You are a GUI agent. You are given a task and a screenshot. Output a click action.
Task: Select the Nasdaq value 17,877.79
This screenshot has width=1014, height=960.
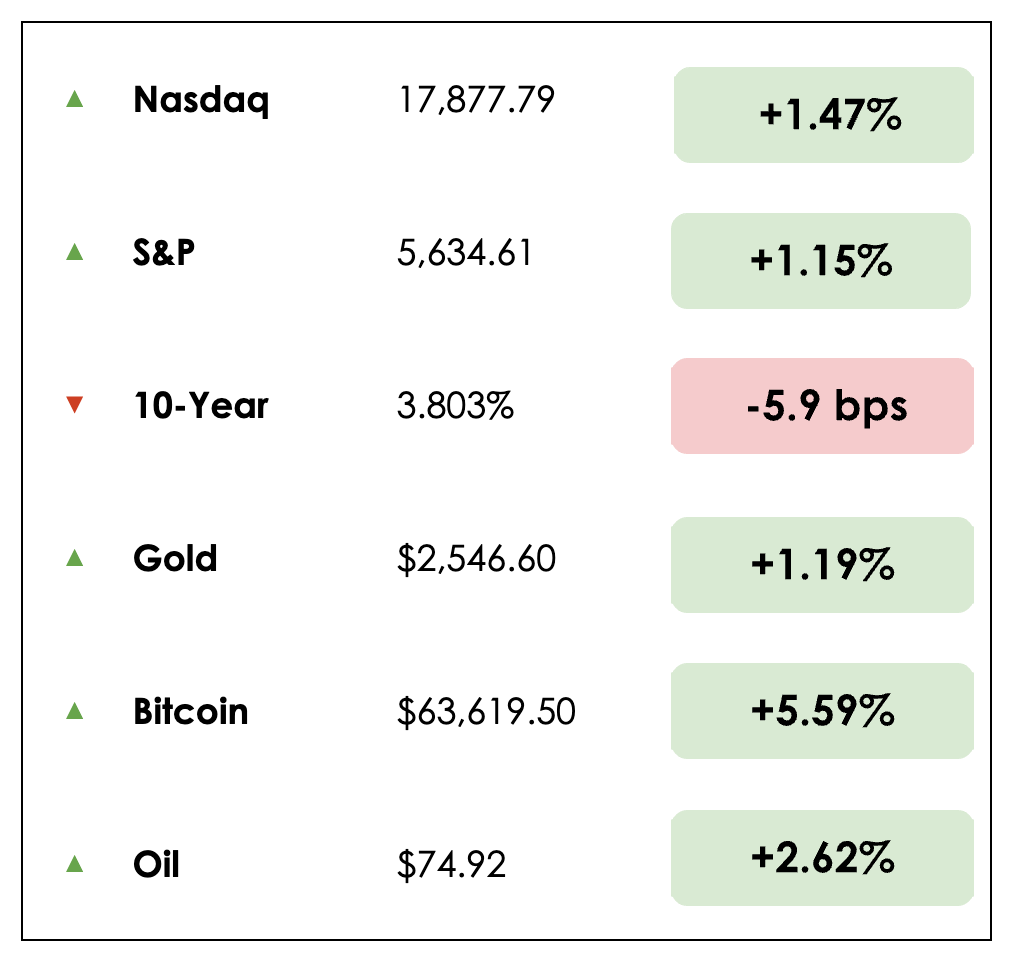point(476,100)
